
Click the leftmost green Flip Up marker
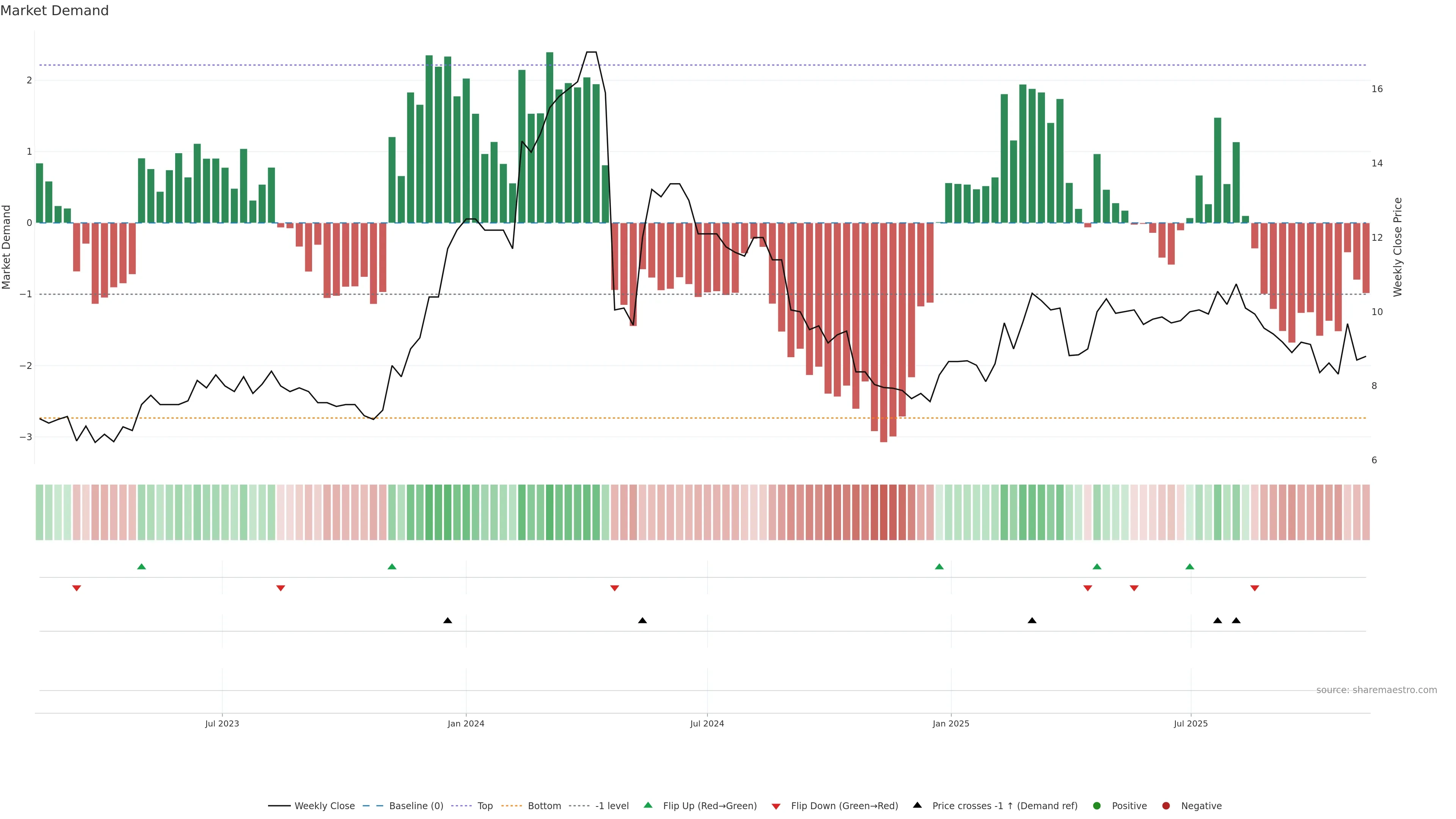click(142, 566)
